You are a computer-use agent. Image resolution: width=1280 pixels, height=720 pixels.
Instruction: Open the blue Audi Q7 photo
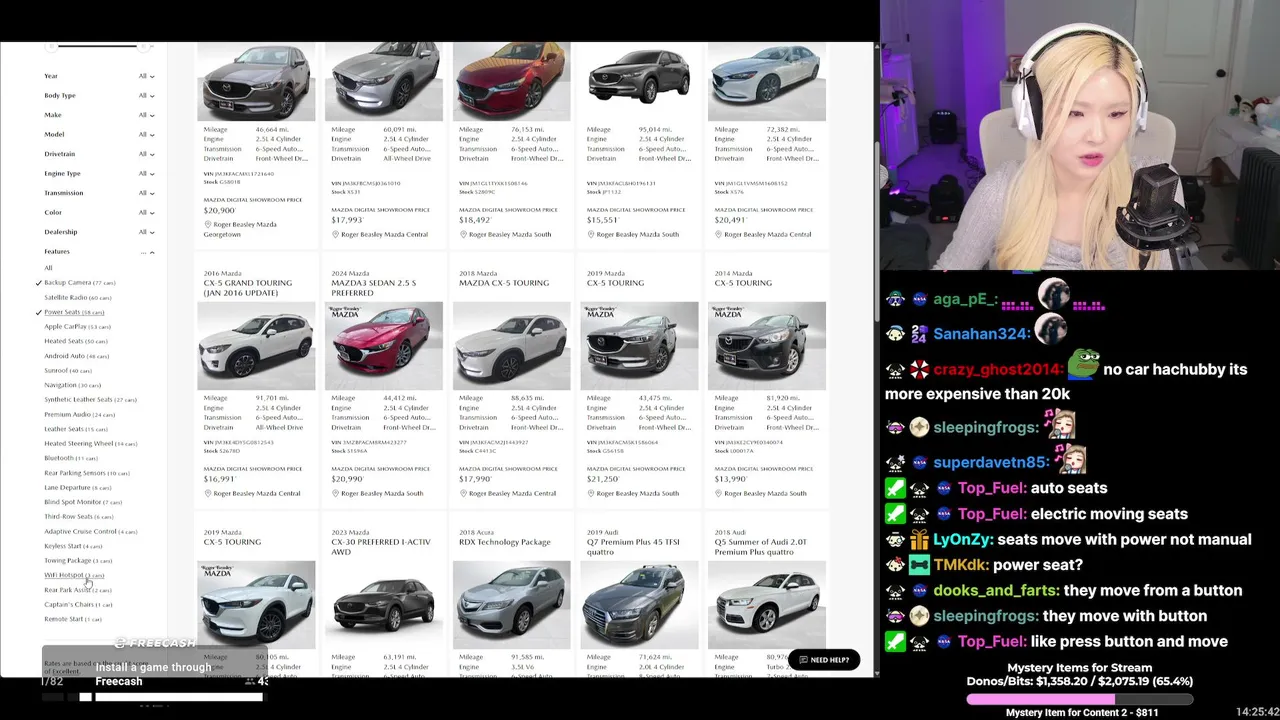point(639,605)
